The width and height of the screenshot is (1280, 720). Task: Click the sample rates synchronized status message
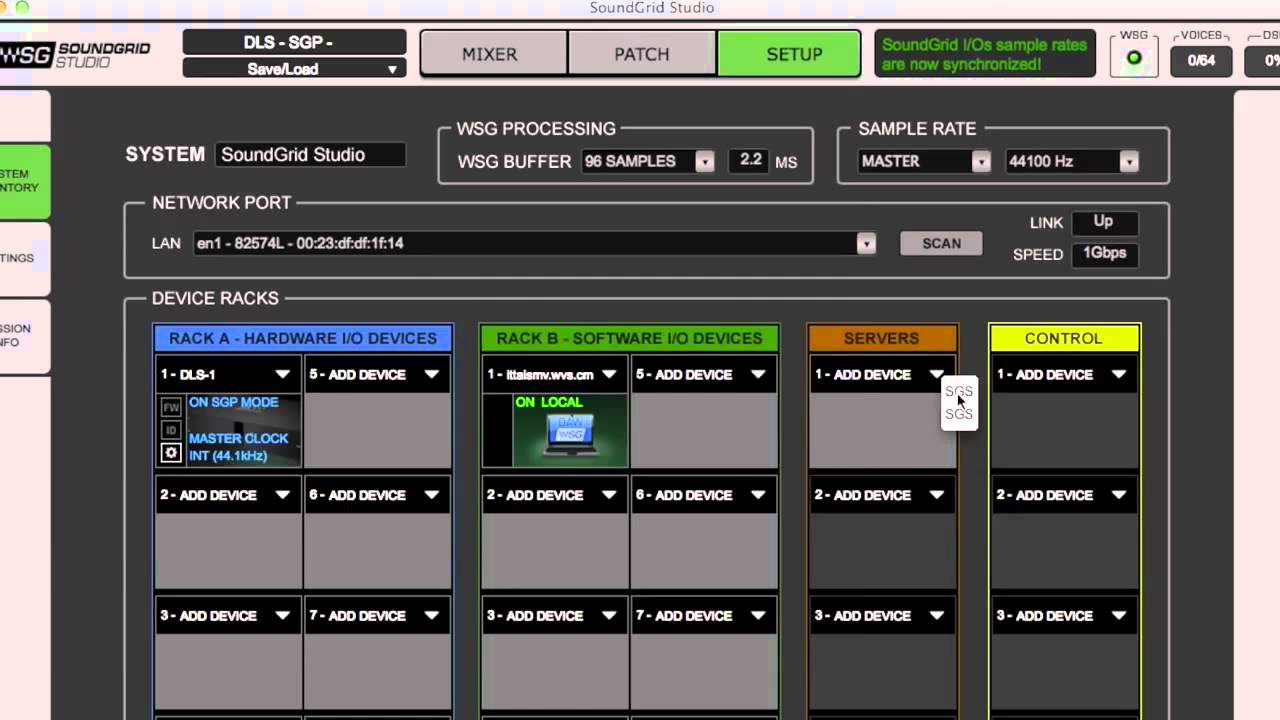[x=984, y=55]
